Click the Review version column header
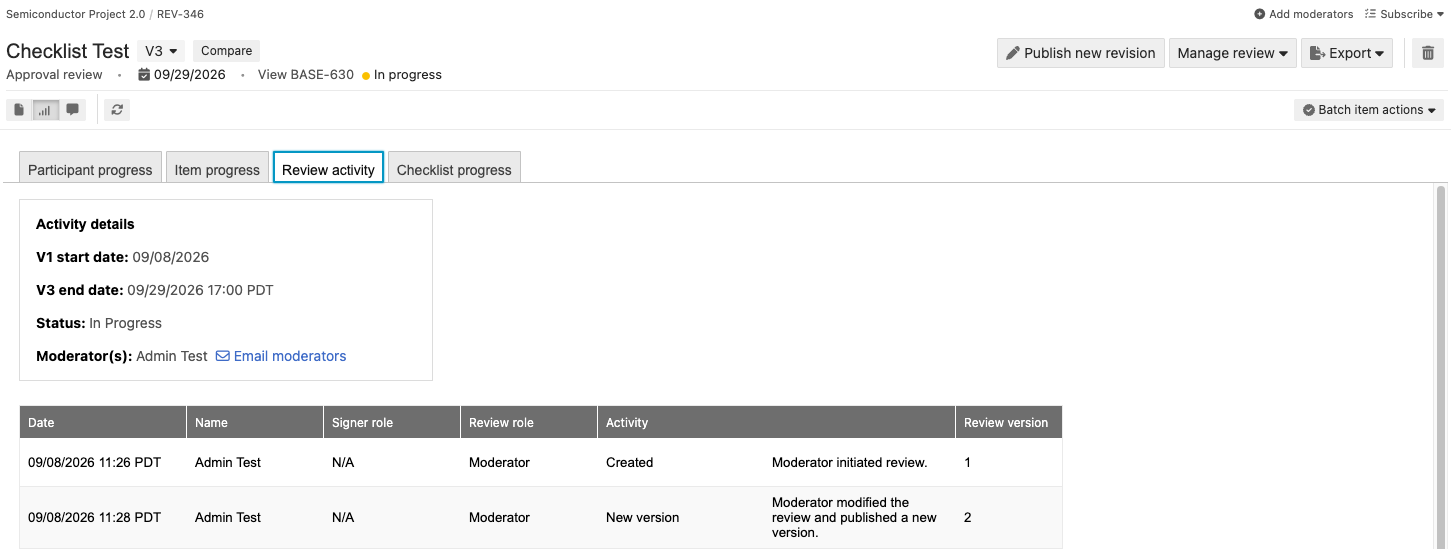The width and height of the screenshot is (1451, 549). (1009, 422)
